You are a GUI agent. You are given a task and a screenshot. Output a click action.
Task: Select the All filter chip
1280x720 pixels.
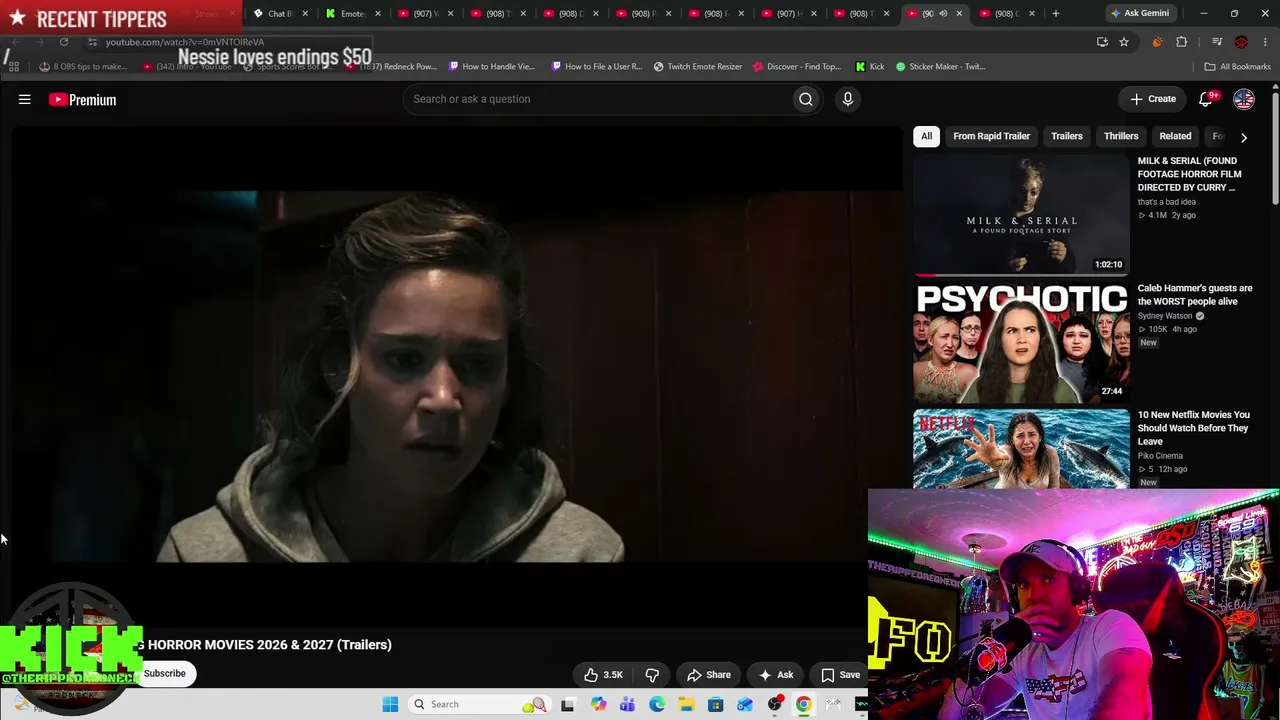pos(926,136)
